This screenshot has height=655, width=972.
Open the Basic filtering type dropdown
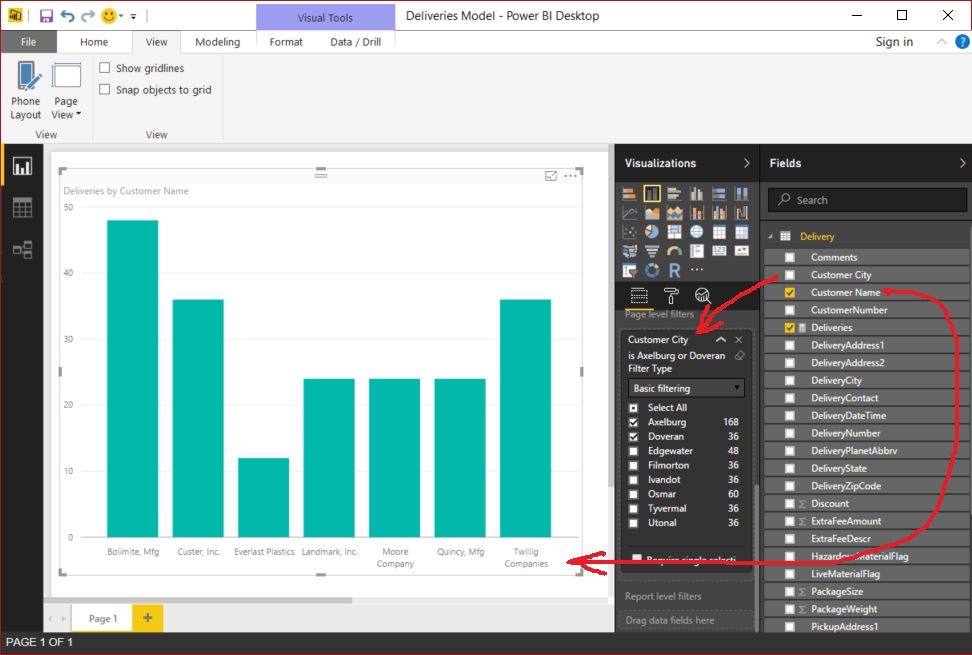pos(686,388)
